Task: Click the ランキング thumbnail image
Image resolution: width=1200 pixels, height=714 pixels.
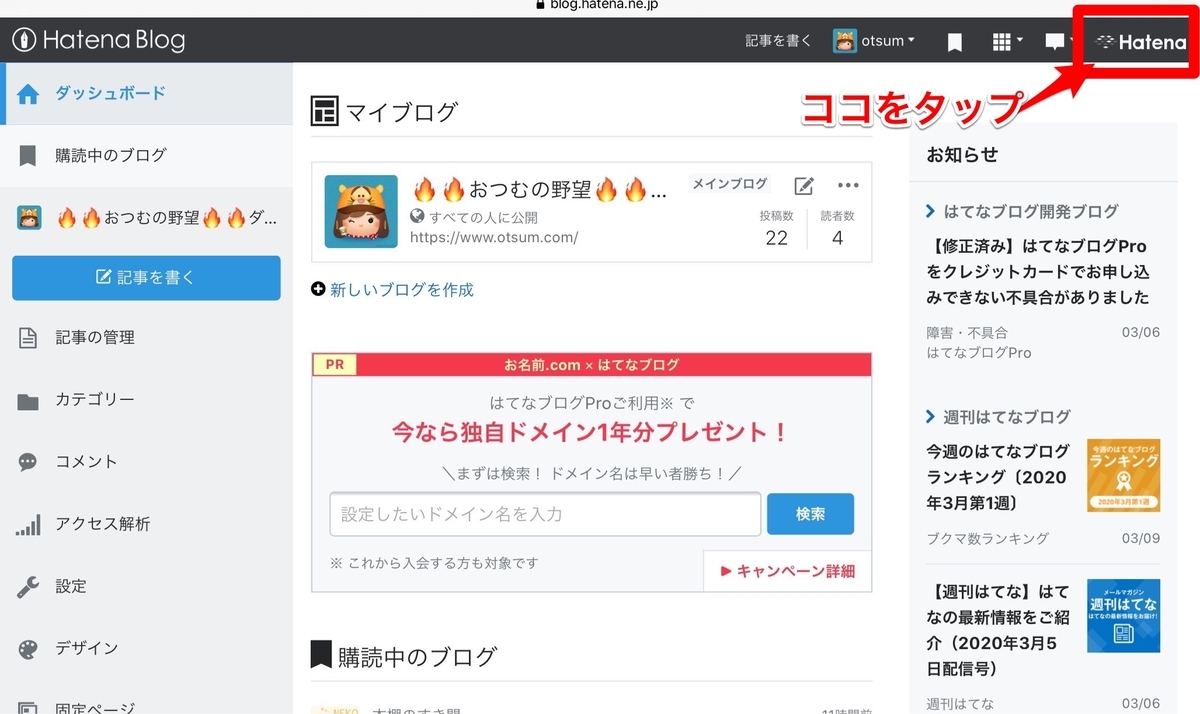Action: click(x=1123, y=476)
